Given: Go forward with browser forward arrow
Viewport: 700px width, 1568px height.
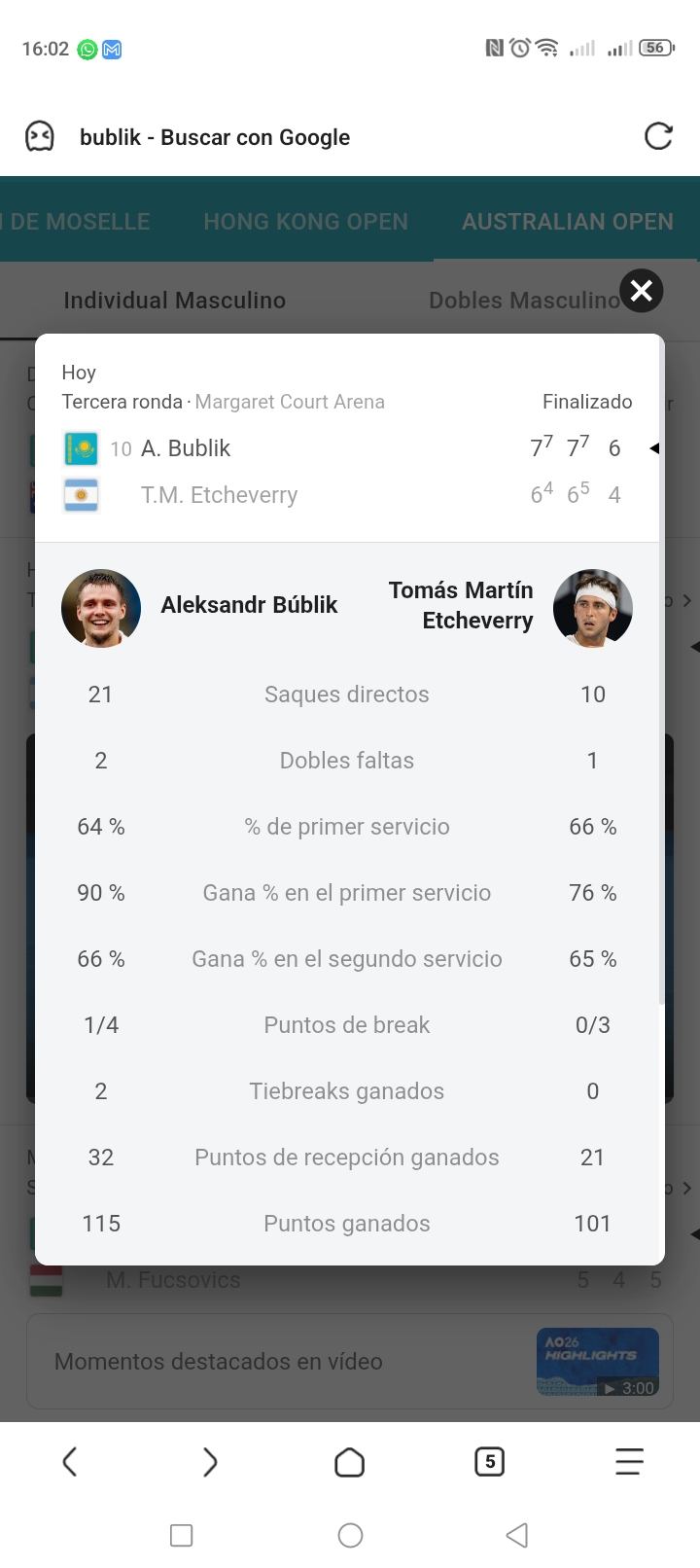Looking at the screenshot, I should coord(210,1461).
